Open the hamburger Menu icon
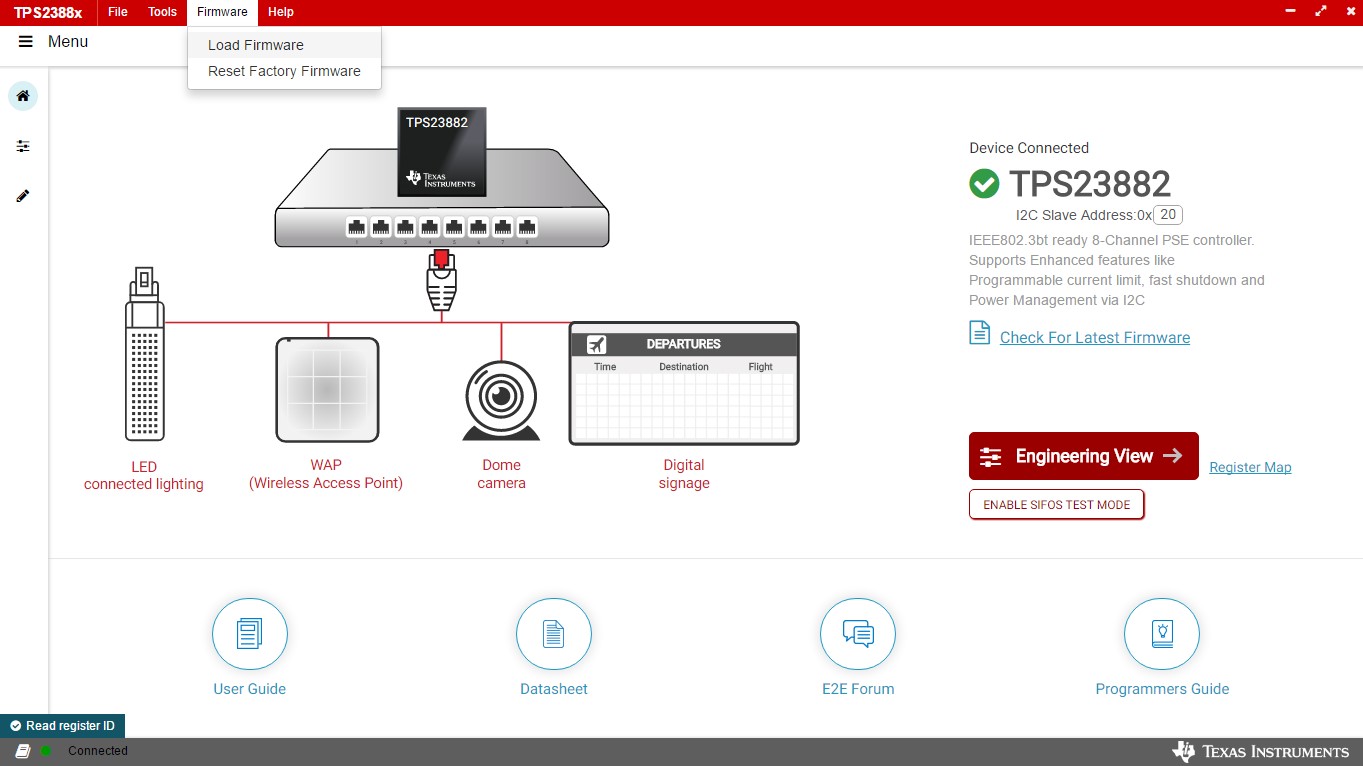The height and width of the screenshot is (766, 1363). 26,42
